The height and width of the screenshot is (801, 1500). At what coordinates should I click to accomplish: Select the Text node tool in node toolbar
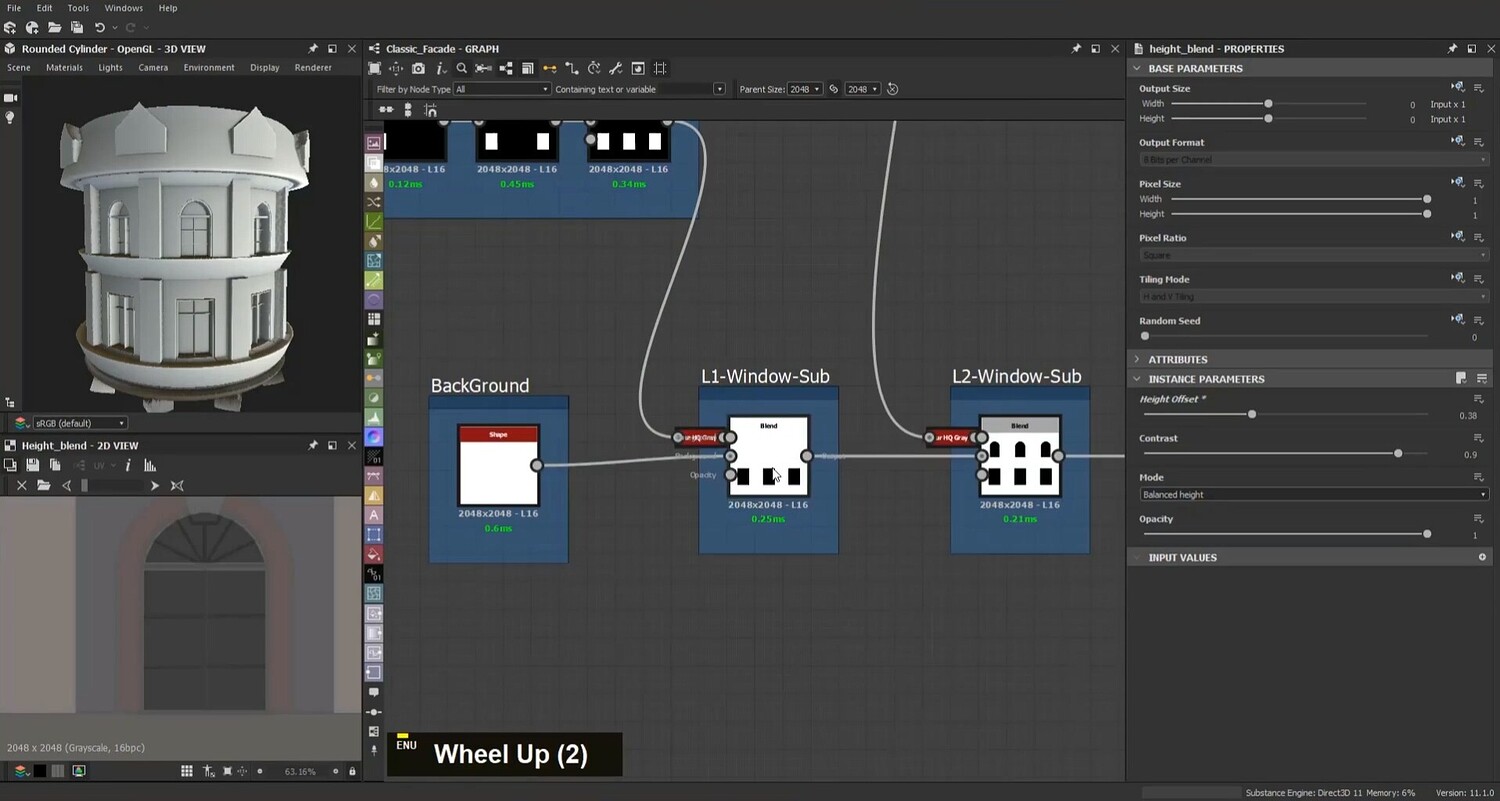coord(373,513)
